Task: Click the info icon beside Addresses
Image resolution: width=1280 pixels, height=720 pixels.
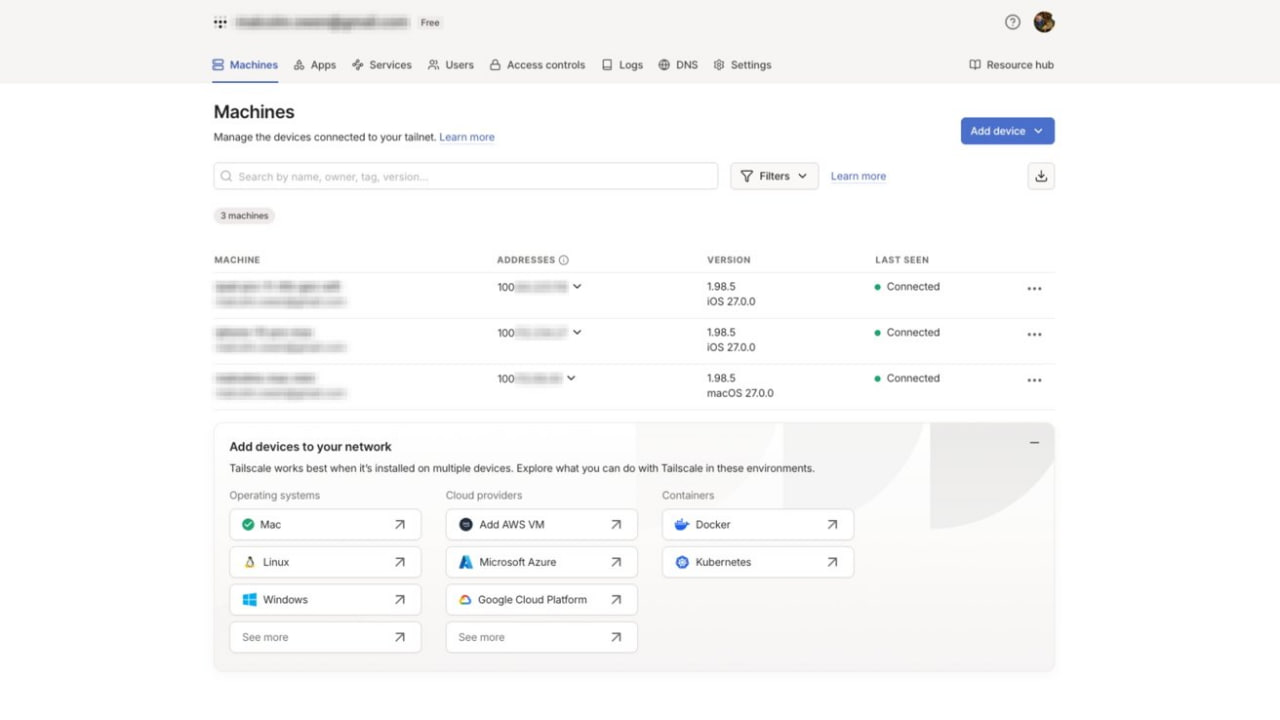Action: pyautogui.click(x=564, y=260)
